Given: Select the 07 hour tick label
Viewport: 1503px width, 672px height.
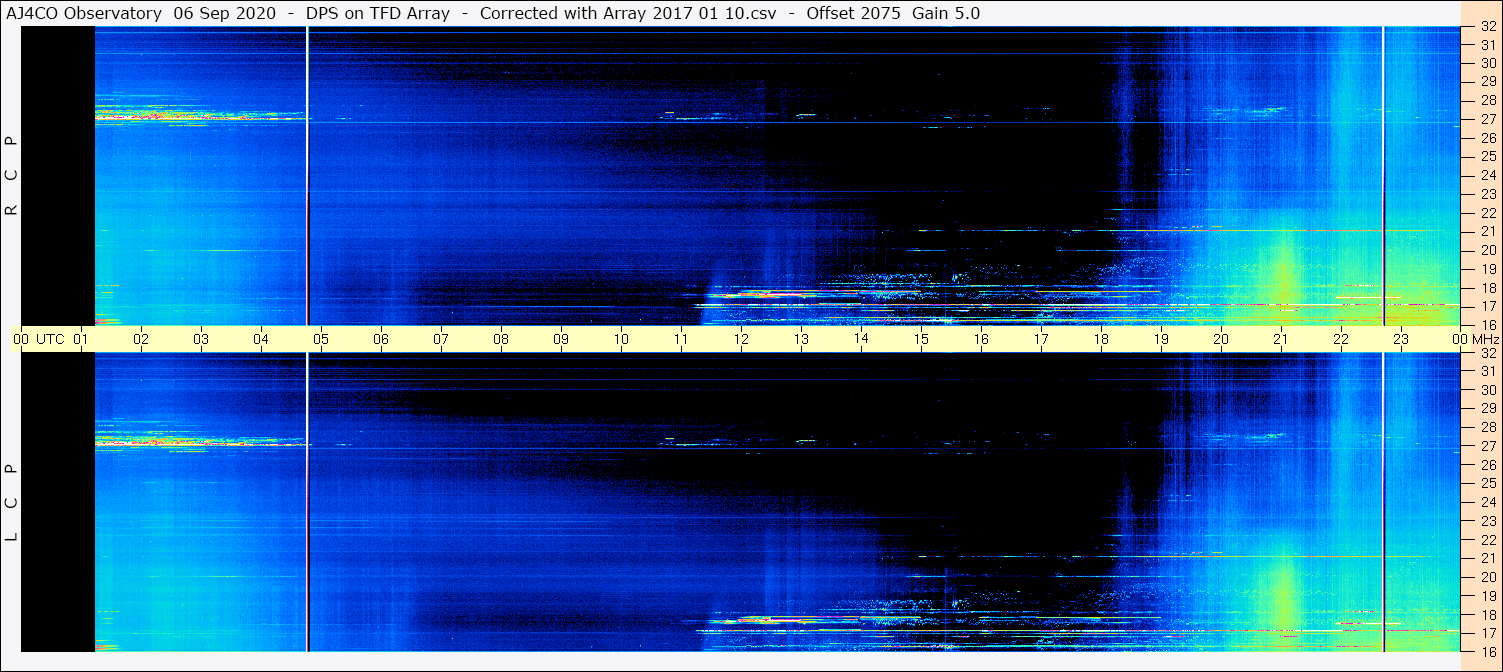Looking at the screenshot, I should click(441, 339).
